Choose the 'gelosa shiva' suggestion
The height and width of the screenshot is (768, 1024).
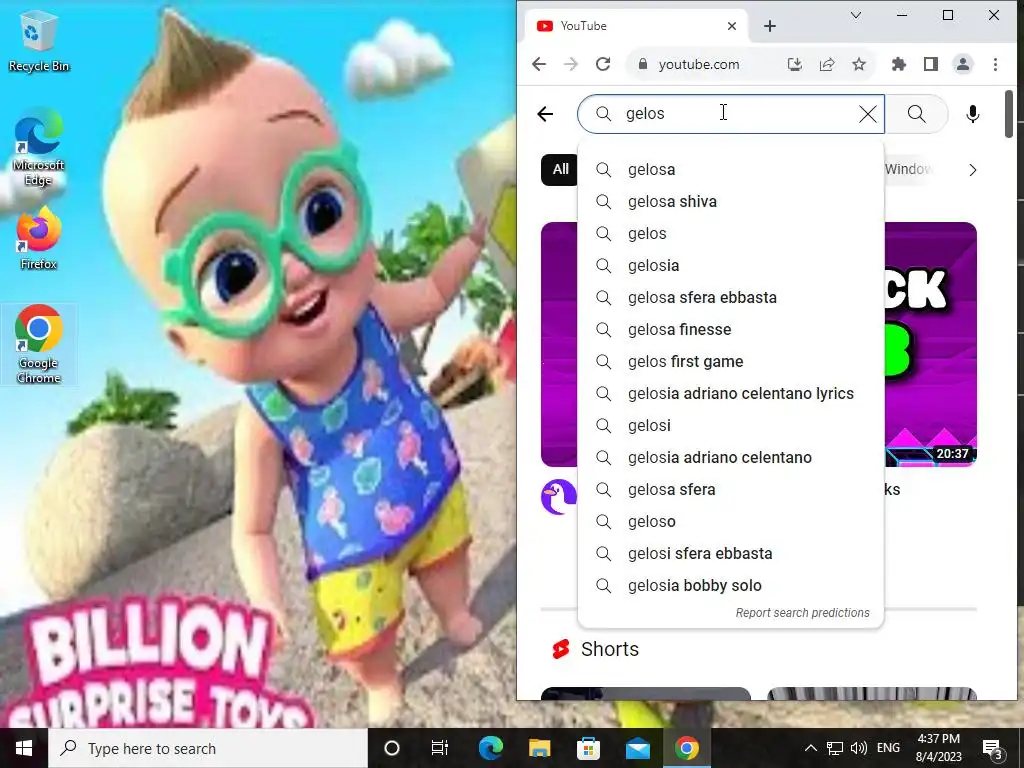click(731, 202)
